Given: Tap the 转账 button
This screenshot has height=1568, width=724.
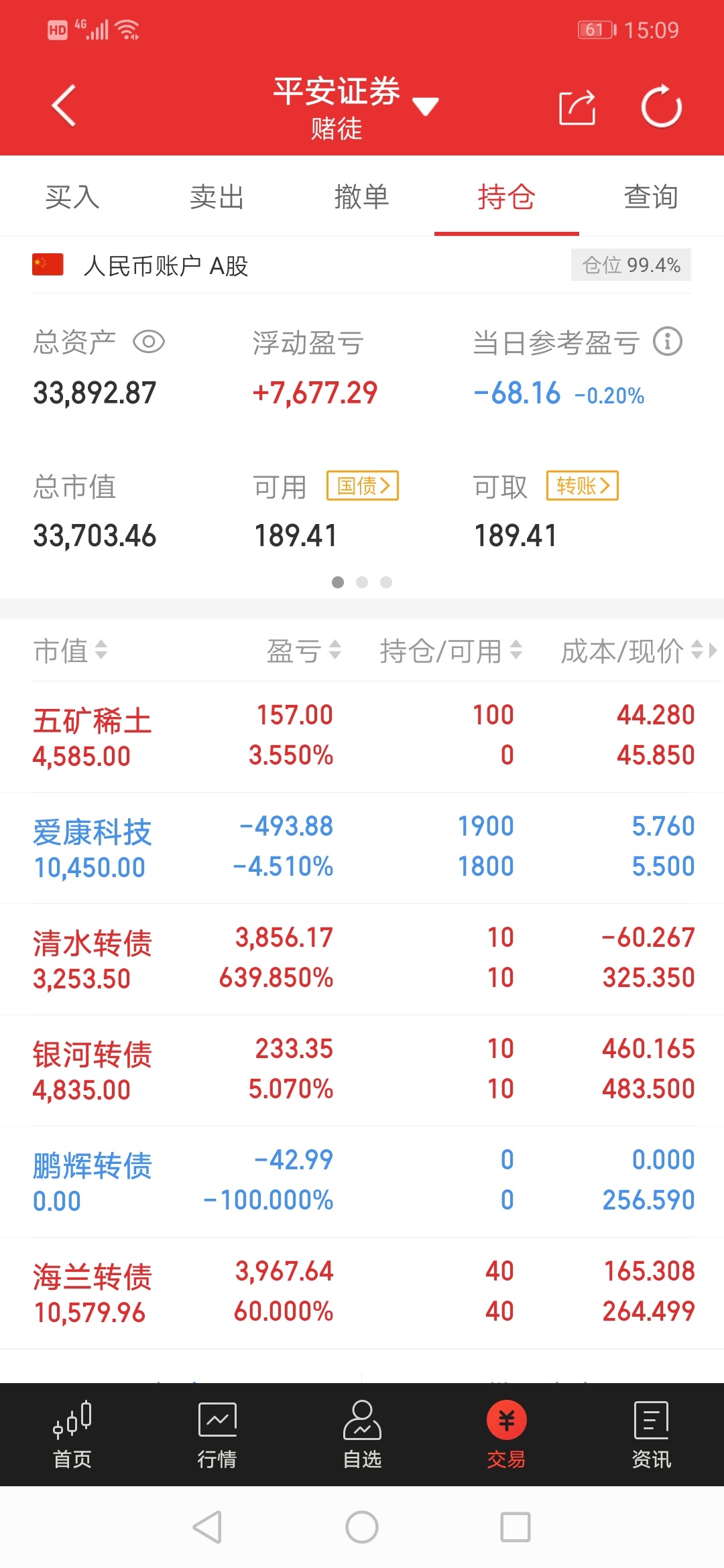Looking at the screenshot, I should coord(583,485).
